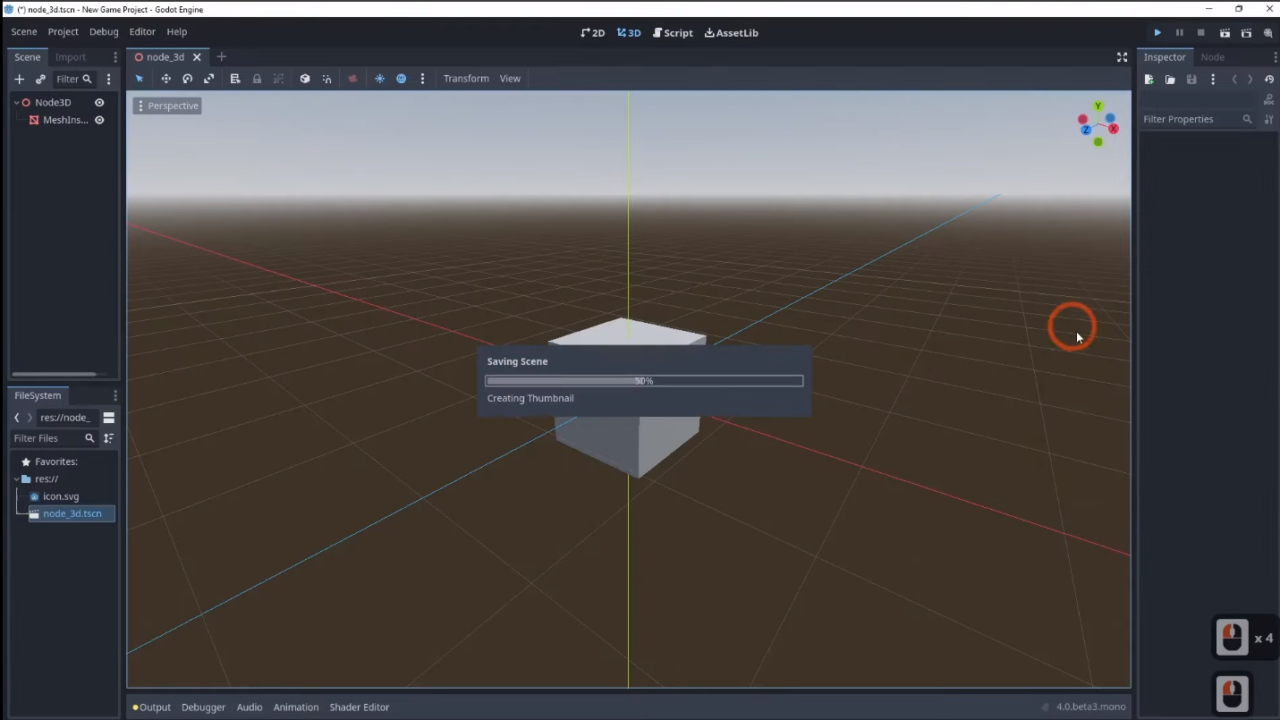The image size is (1280, 720).
Task: Select the Move tool in the toolbar
Action: point(166,78)
